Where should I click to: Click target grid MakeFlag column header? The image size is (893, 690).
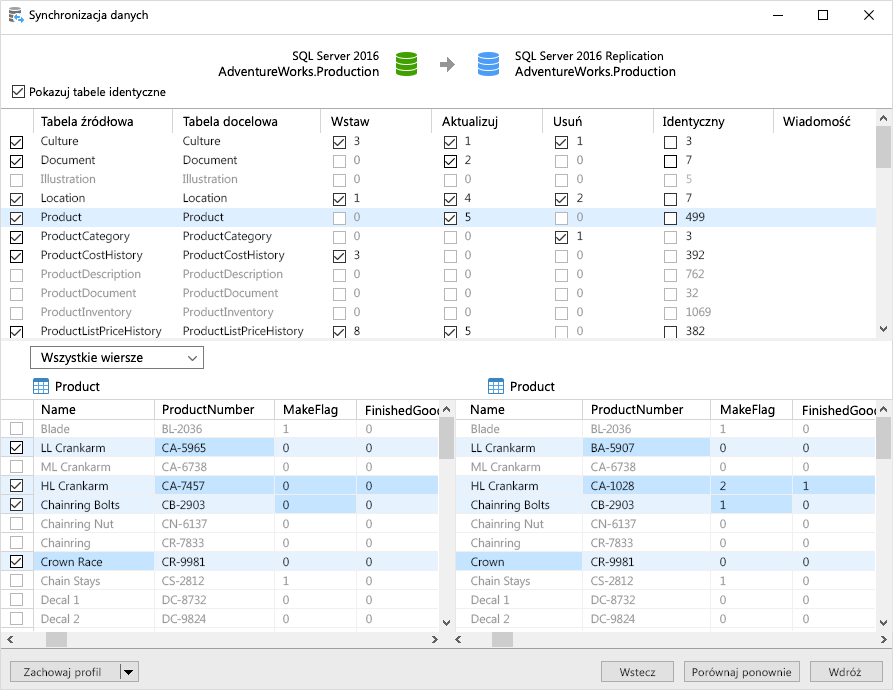(751, 410)
